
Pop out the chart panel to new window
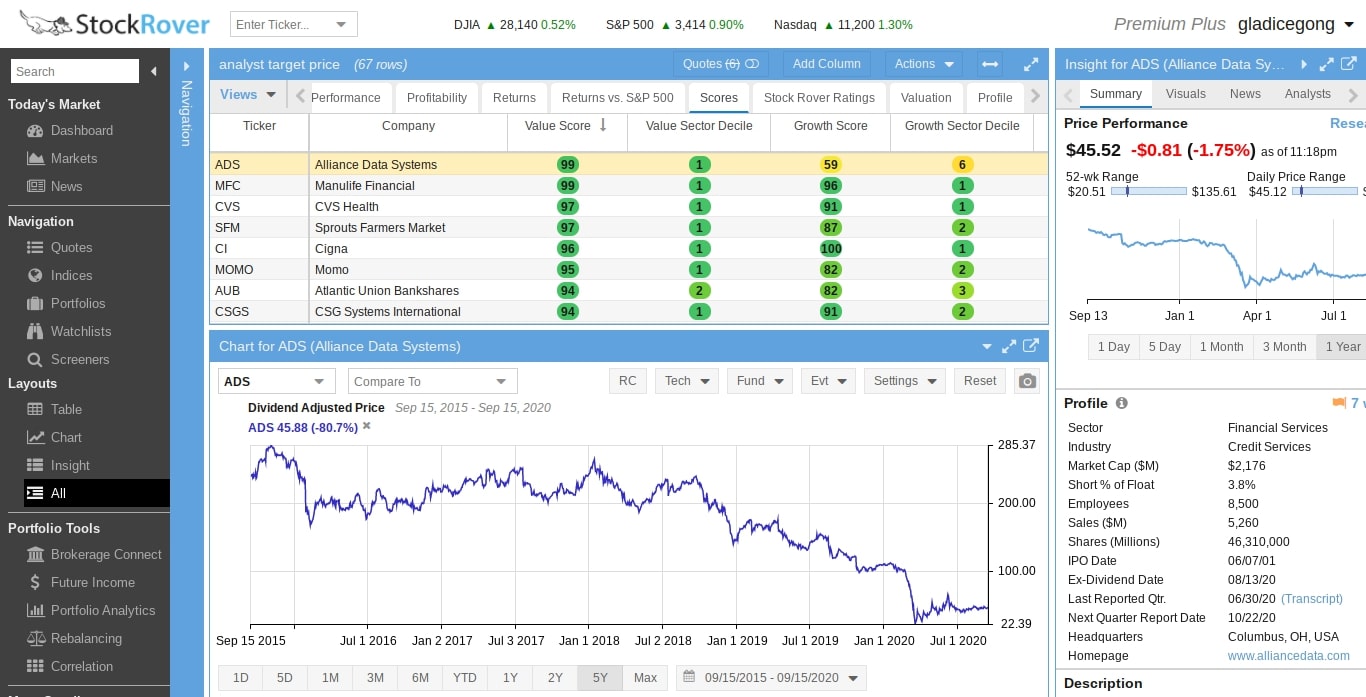1030,346
